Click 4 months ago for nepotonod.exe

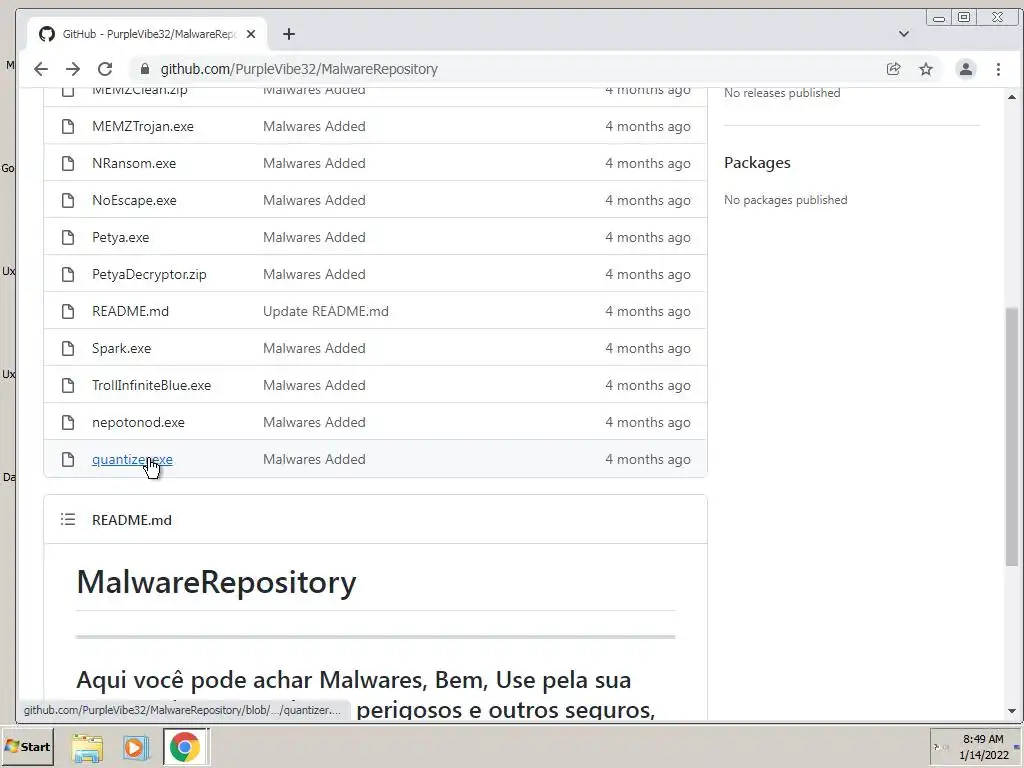click(647, 423)
